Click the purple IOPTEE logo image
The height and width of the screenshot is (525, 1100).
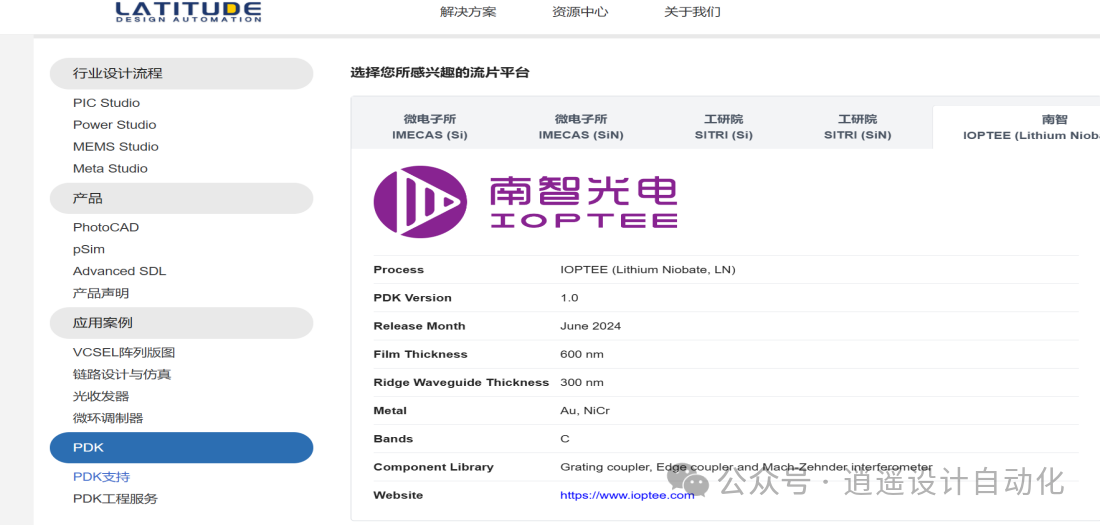click(525, 201)
